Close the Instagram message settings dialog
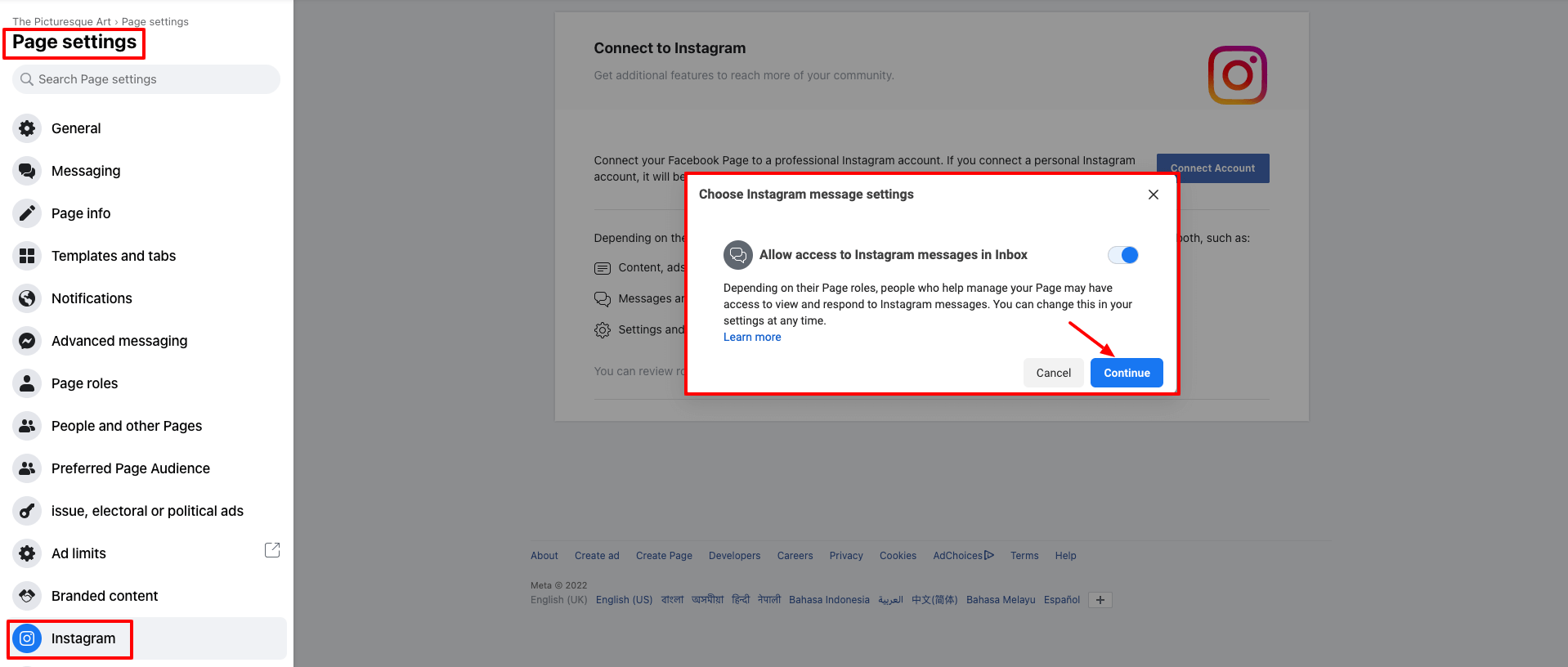The width and height of the screenshot is (1568, 667). pyautogui.click(x=1153, y=195)
